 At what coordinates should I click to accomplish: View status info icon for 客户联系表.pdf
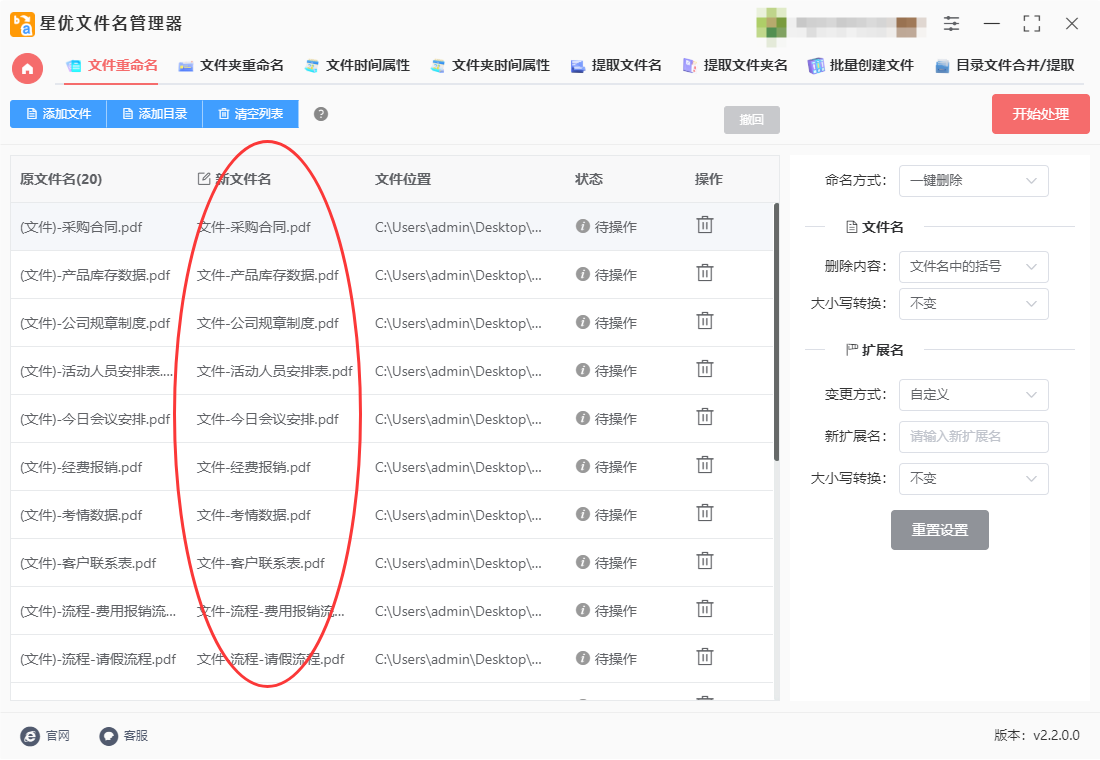[582, 562]
